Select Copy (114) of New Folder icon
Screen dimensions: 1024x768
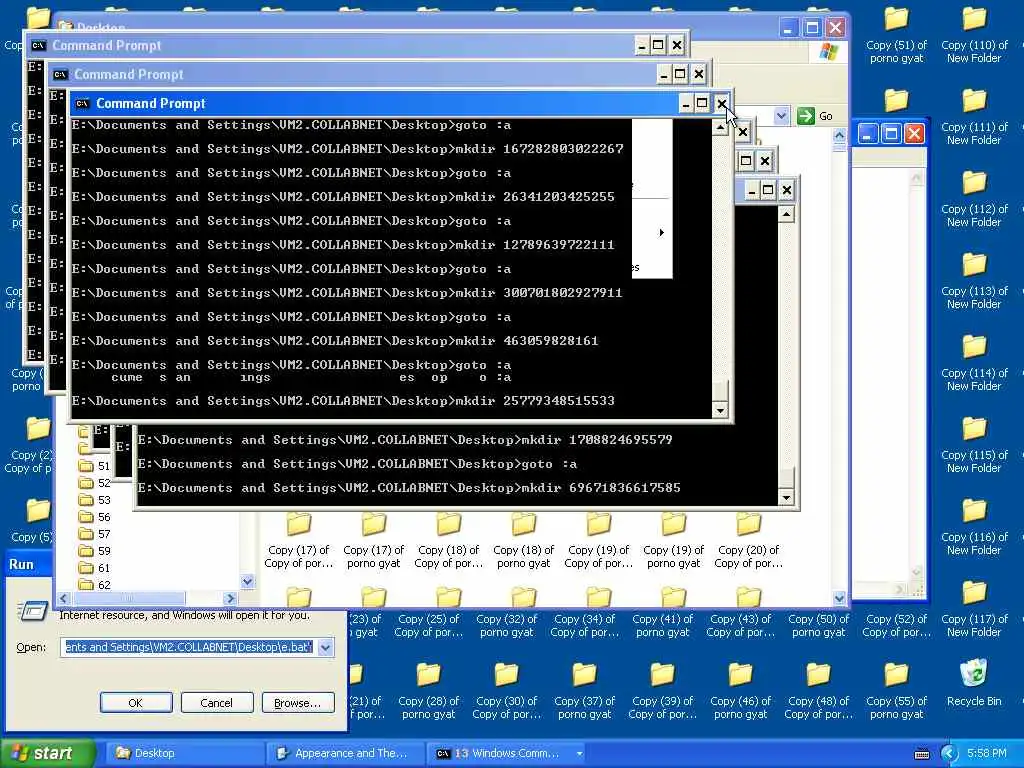click(974, 363)
